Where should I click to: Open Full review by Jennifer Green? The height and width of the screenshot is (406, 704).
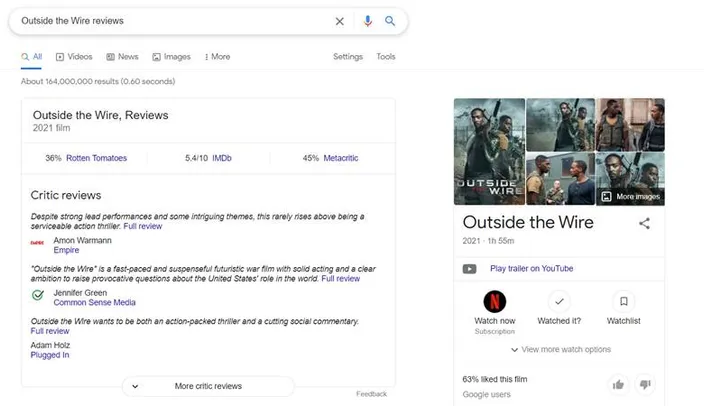point(341,279)
